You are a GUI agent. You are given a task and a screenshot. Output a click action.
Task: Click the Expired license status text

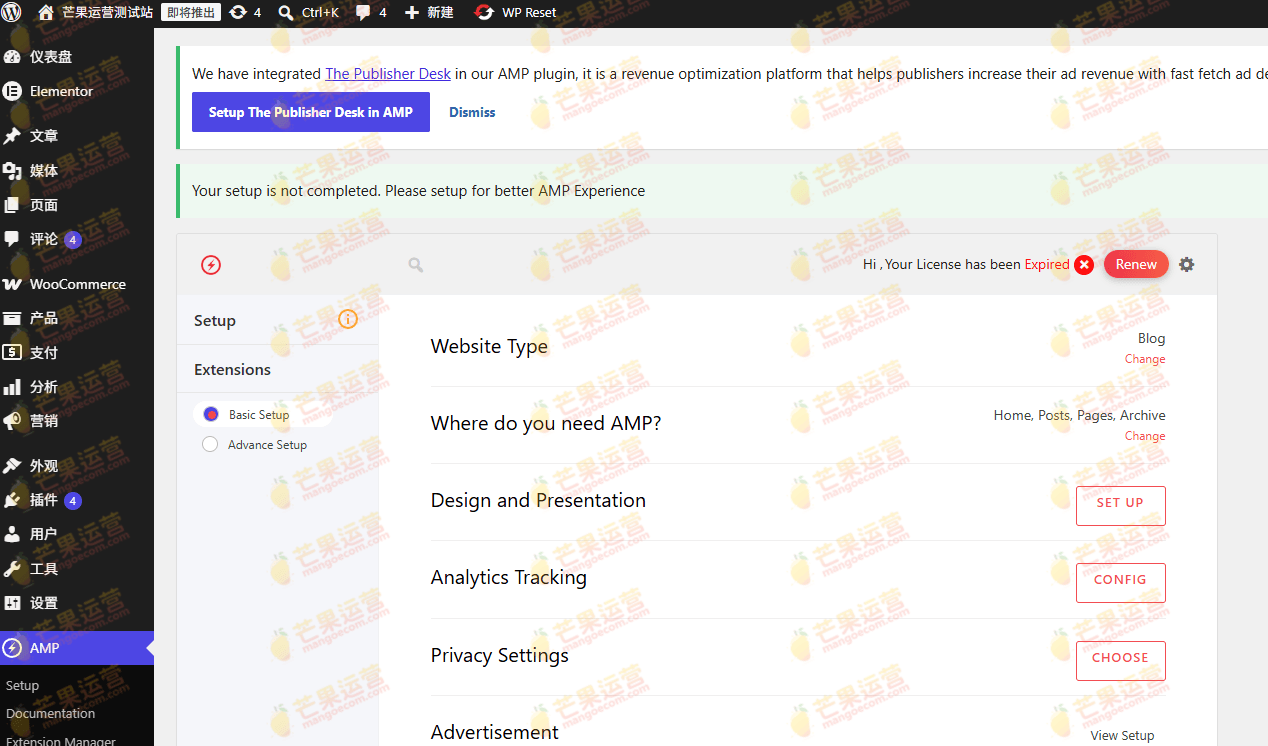(x=1047, y=264)
